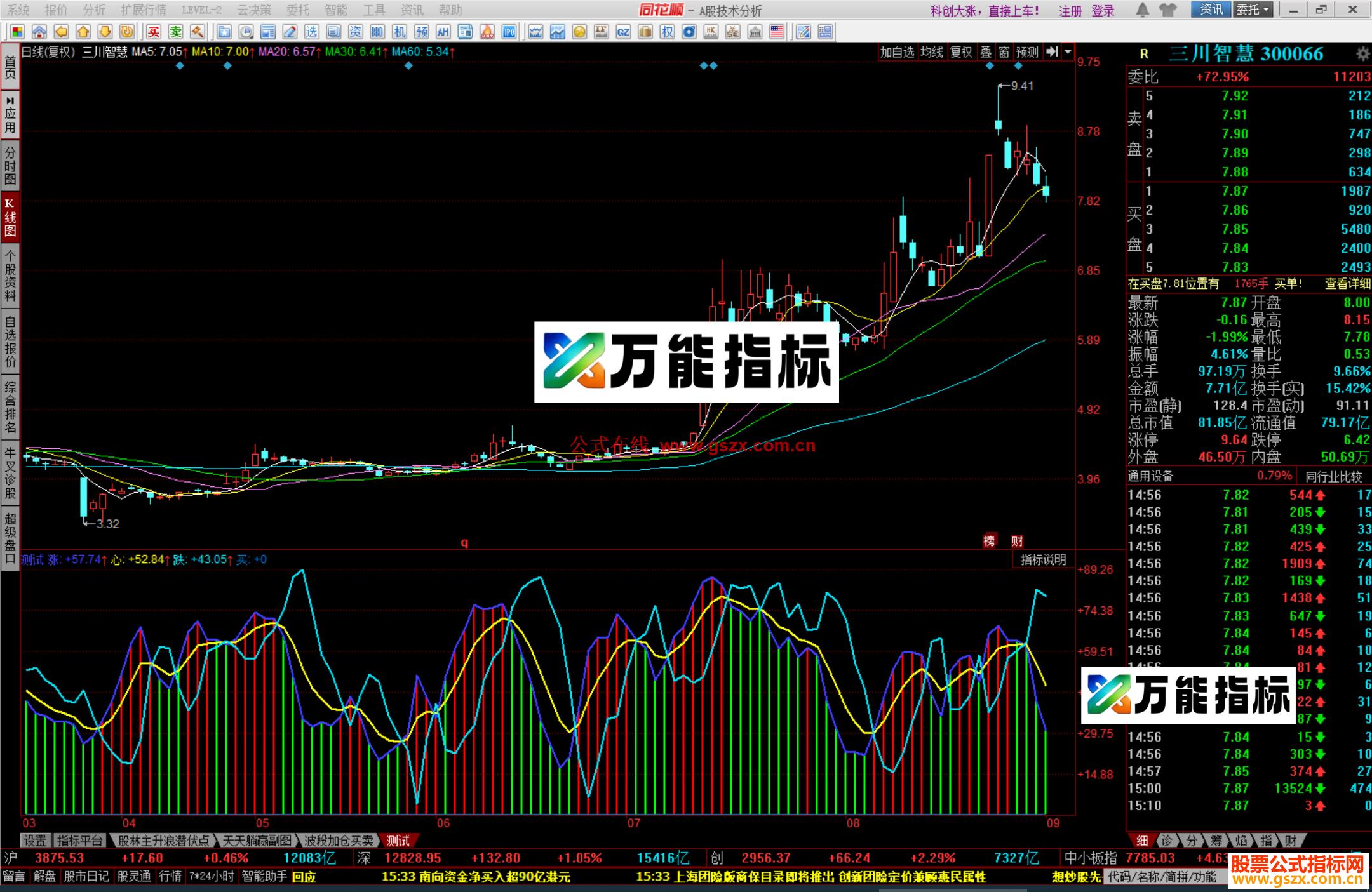Toggle 加自选 to add stock to watchlist
Viewport: 1372px width, 892px height.
coord(896,53)
